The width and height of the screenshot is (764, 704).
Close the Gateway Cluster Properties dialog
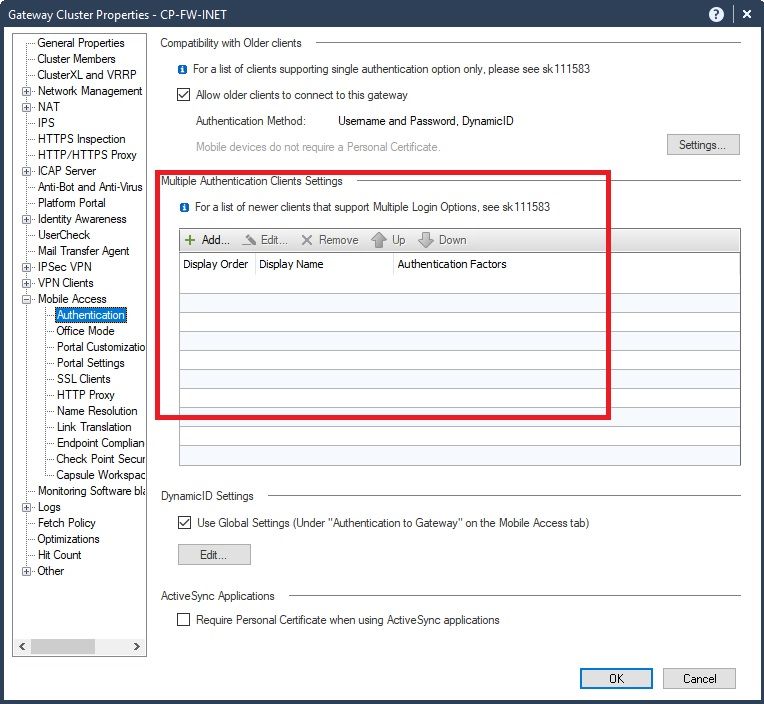coord(747,15)
